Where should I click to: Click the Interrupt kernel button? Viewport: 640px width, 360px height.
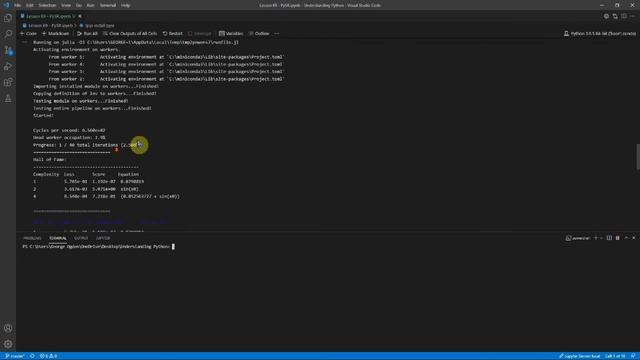click(x=200, y=33)
